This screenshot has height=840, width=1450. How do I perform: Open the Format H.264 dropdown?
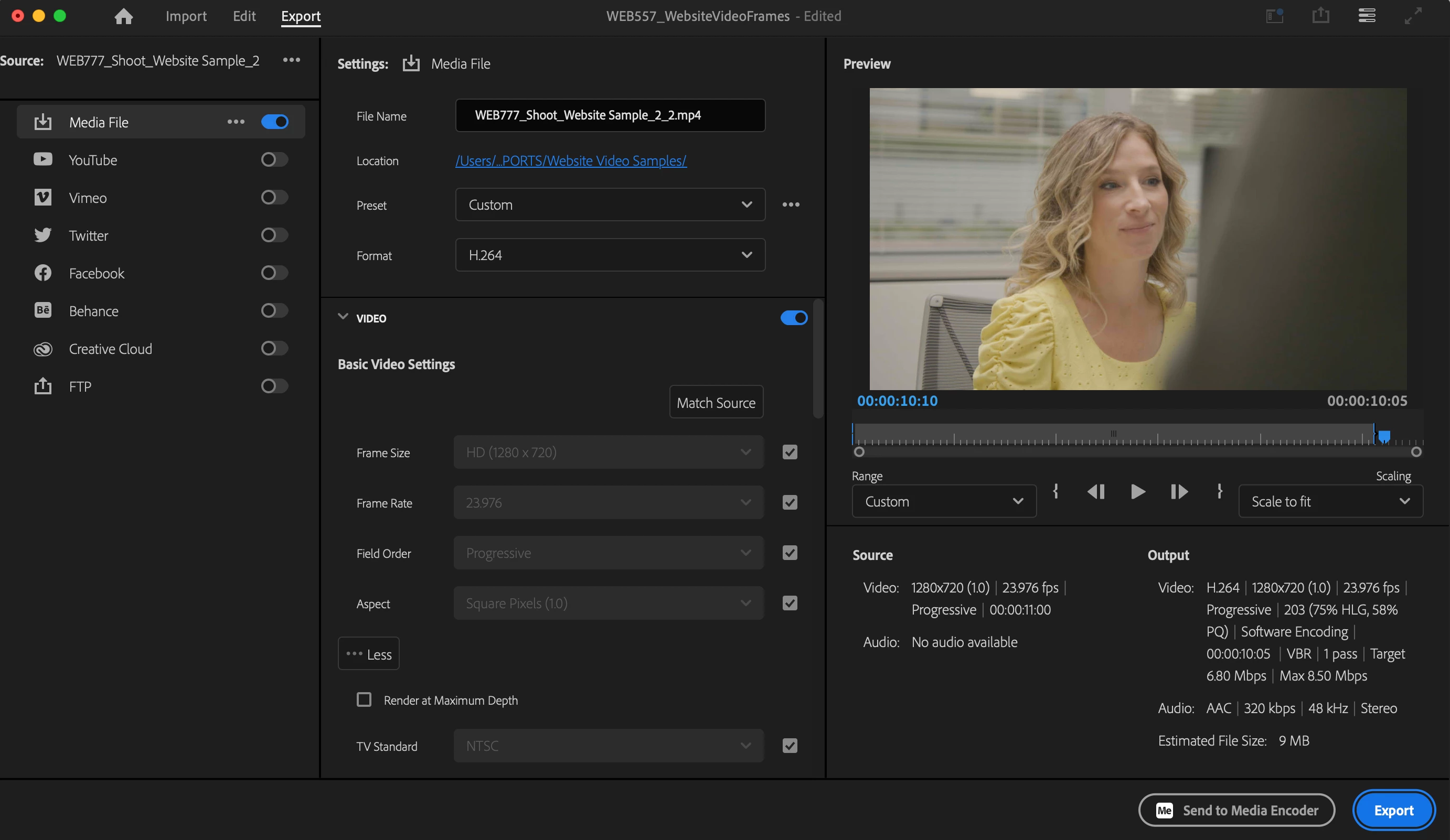coord(610,255)
